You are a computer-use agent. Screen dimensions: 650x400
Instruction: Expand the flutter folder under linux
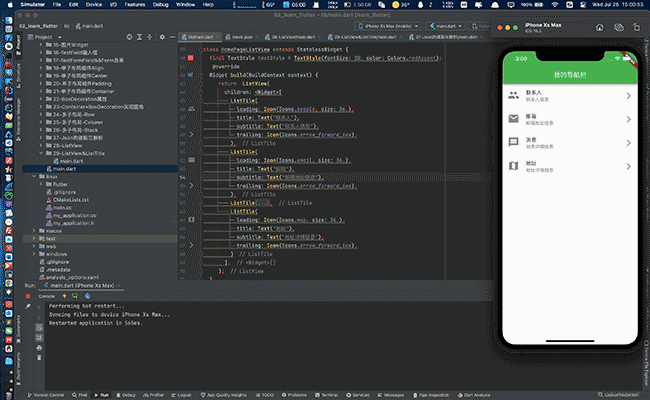(x=41, y=184)
